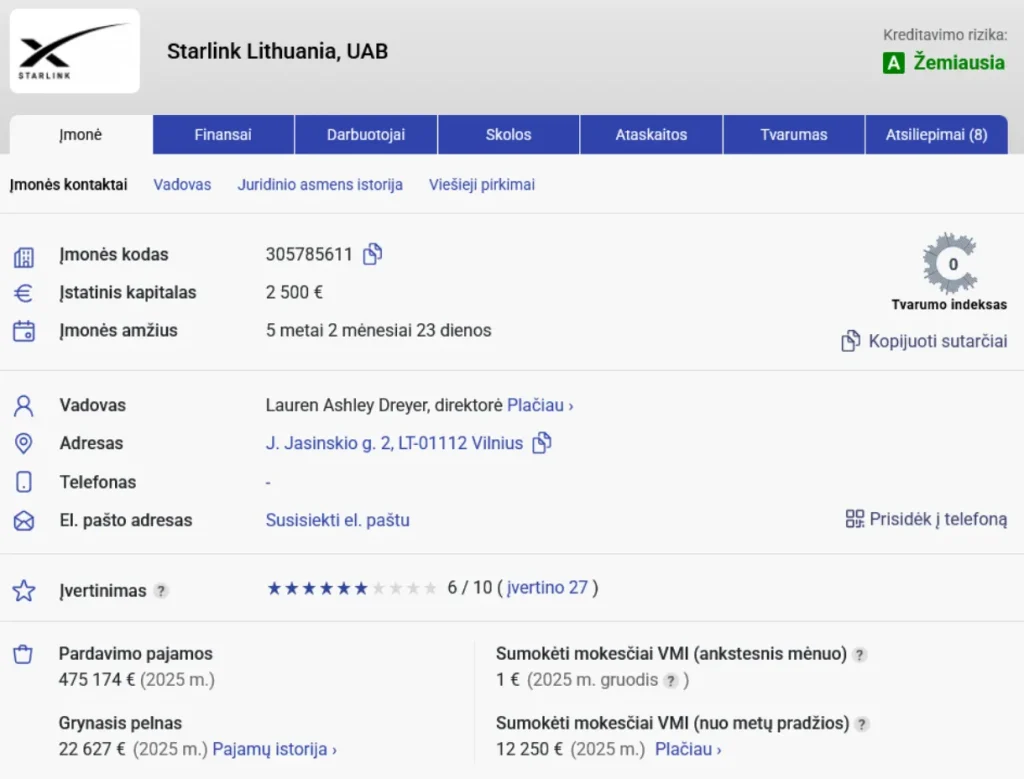
Task: Click Susisiekti el. paštu link
Action: coord(338,520)
